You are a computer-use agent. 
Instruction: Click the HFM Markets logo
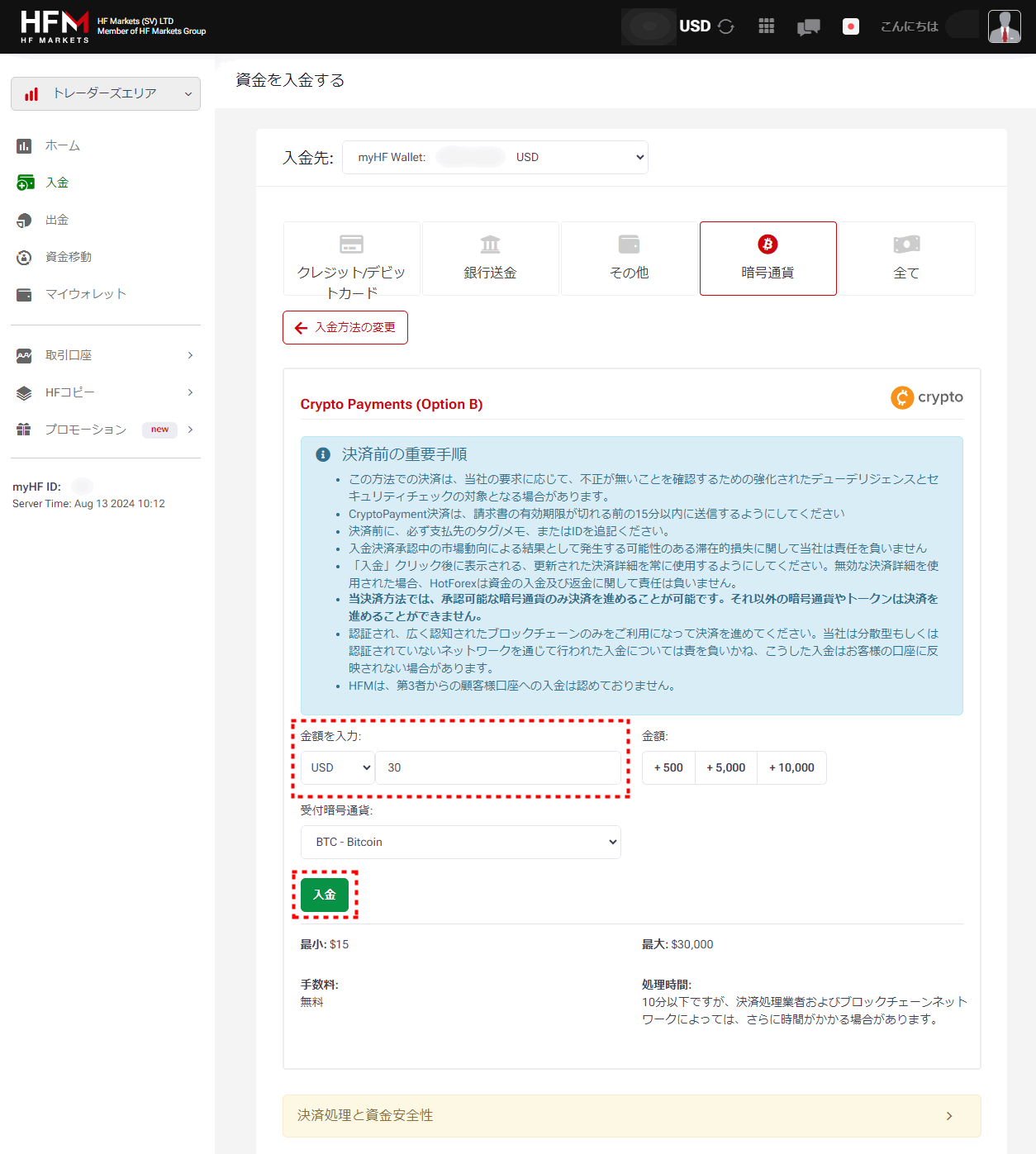[55, 26]
